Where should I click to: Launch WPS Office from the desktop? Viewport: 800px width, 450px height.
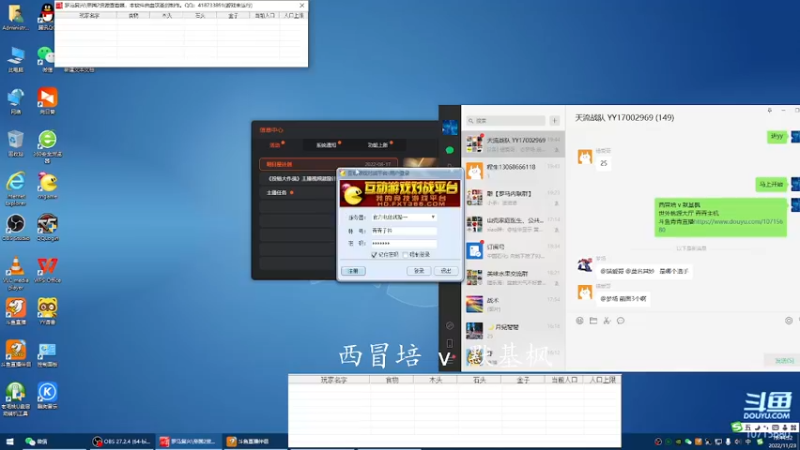coord(47,269)
